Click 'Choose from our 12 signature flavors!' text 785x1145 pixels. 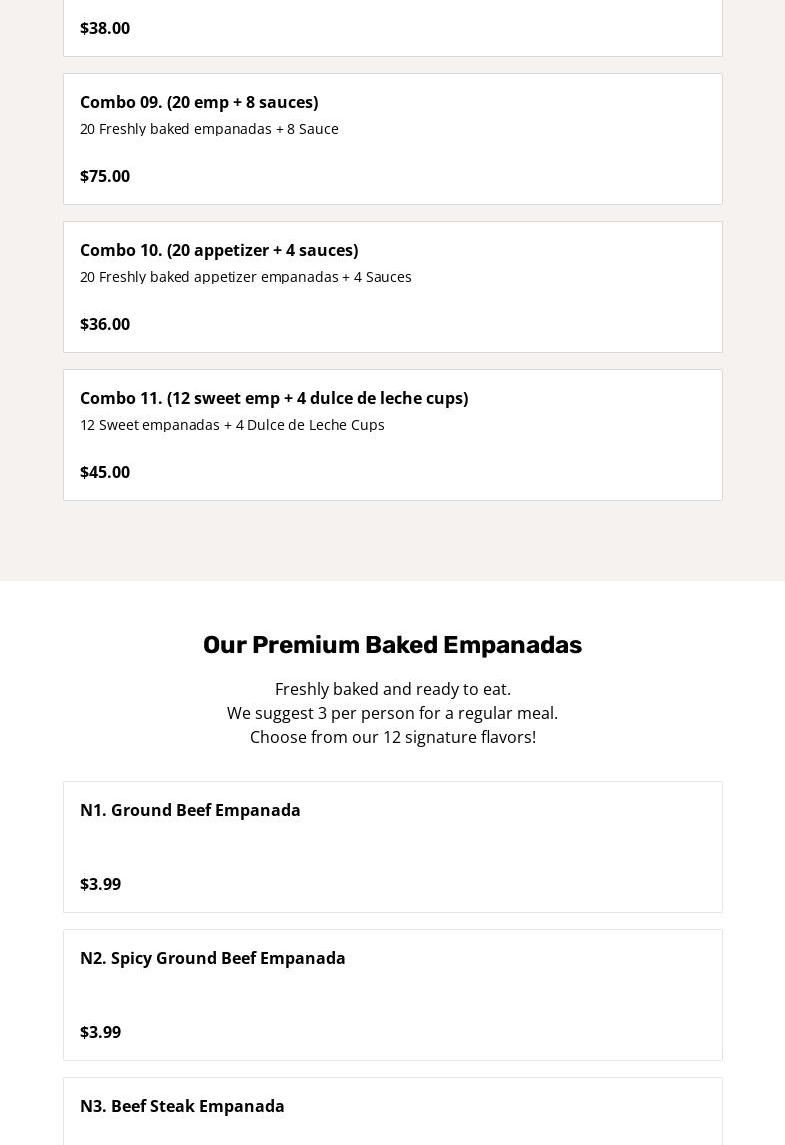[x=392, y=737]
